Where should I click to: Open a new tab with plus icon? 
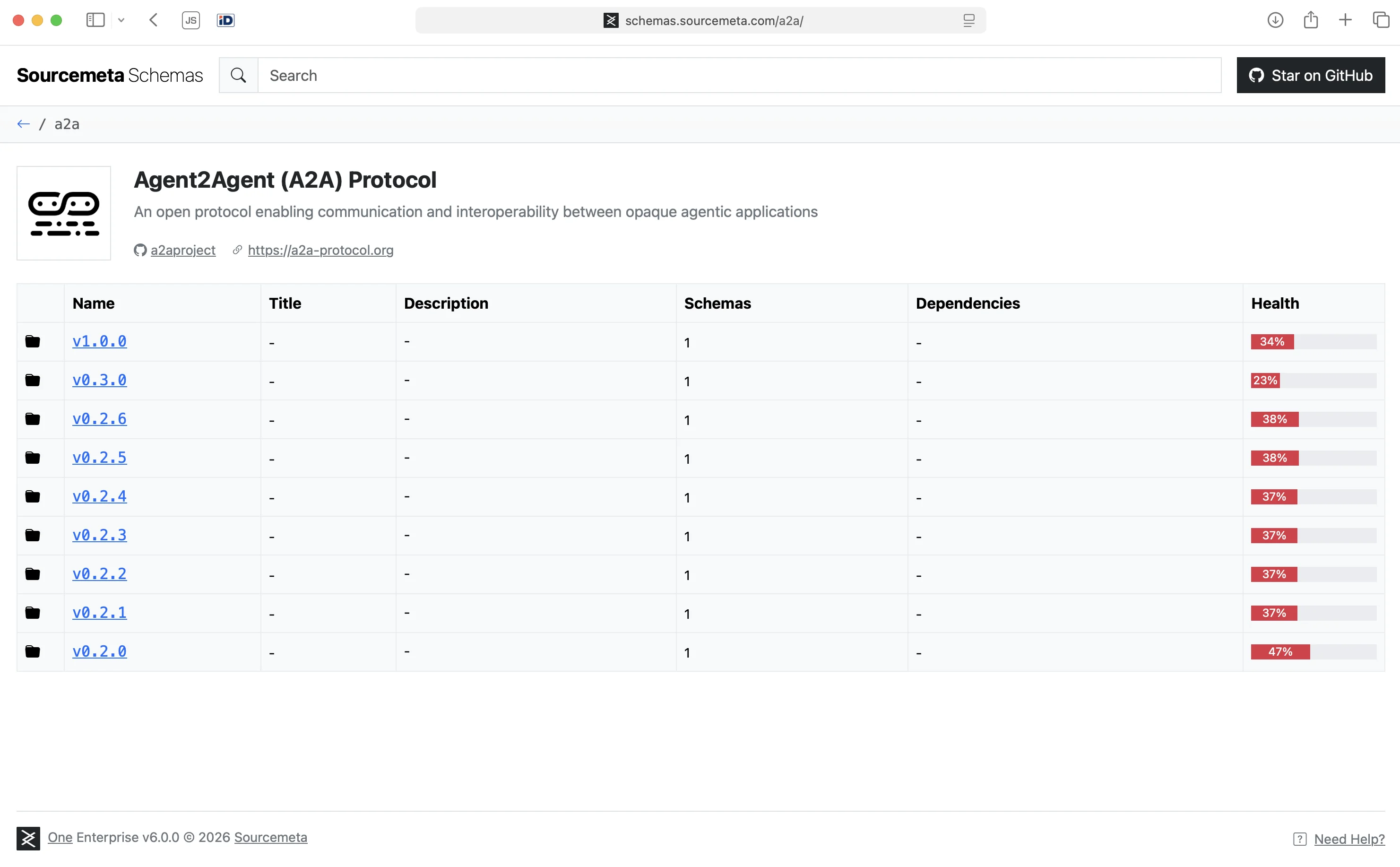point(1345,20)
